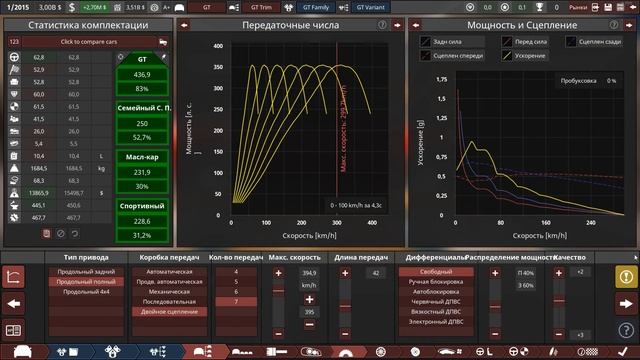Select Последовательная gearbox

169,302
